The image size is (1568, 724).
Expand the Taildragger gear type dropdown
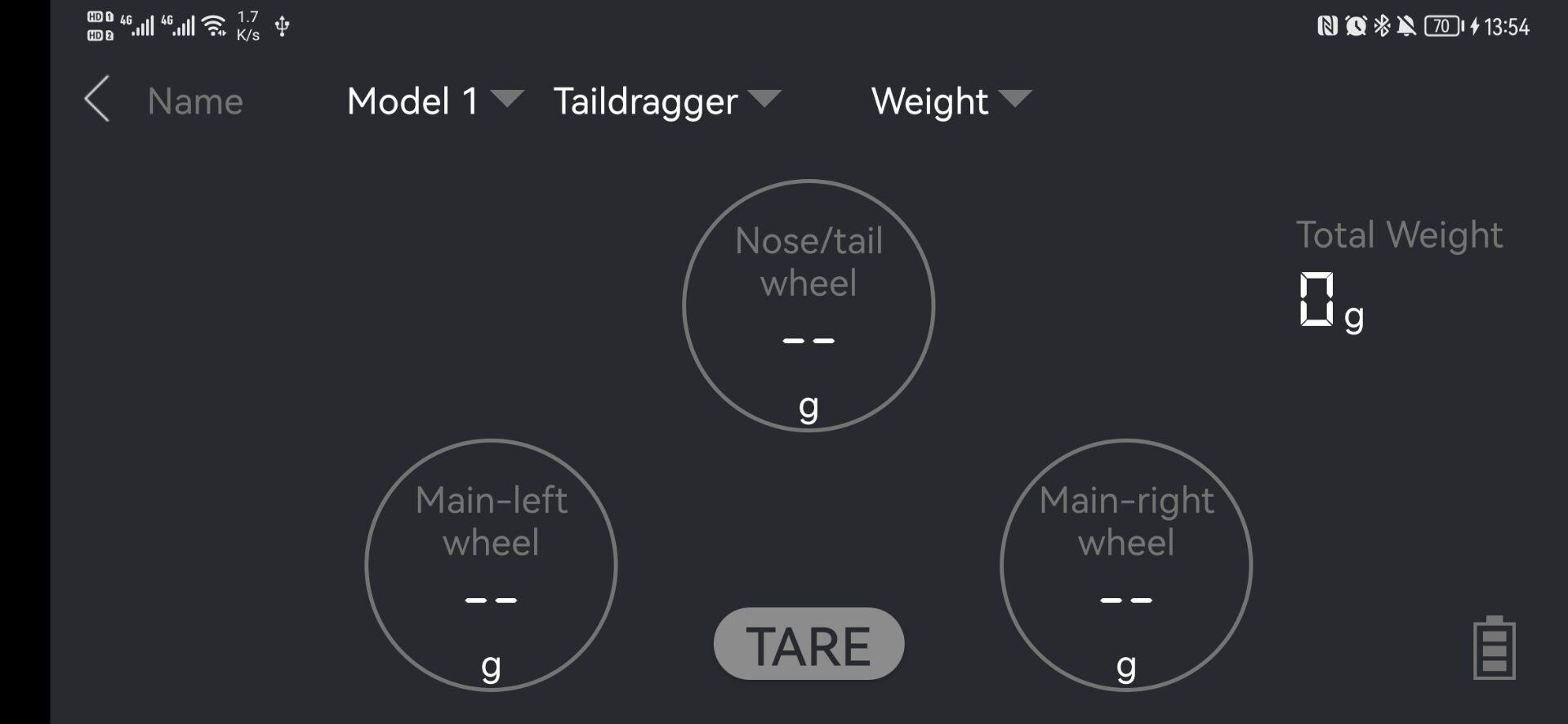click(667, 101)
